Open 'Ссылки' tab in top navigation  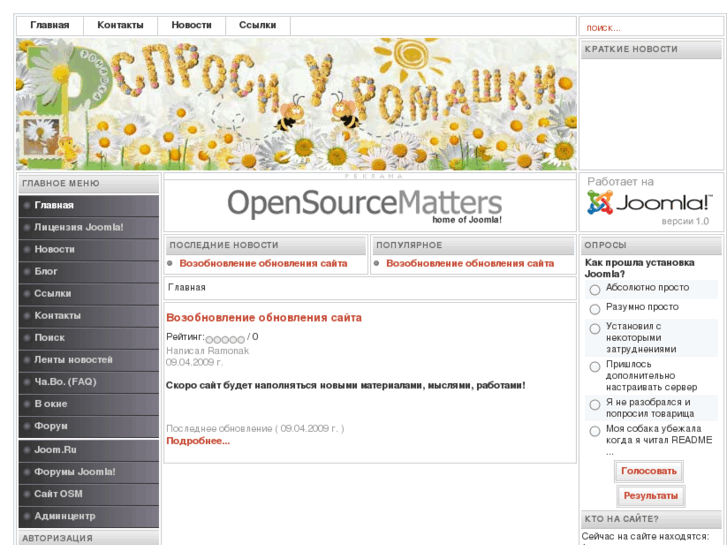tap(257, 25)
